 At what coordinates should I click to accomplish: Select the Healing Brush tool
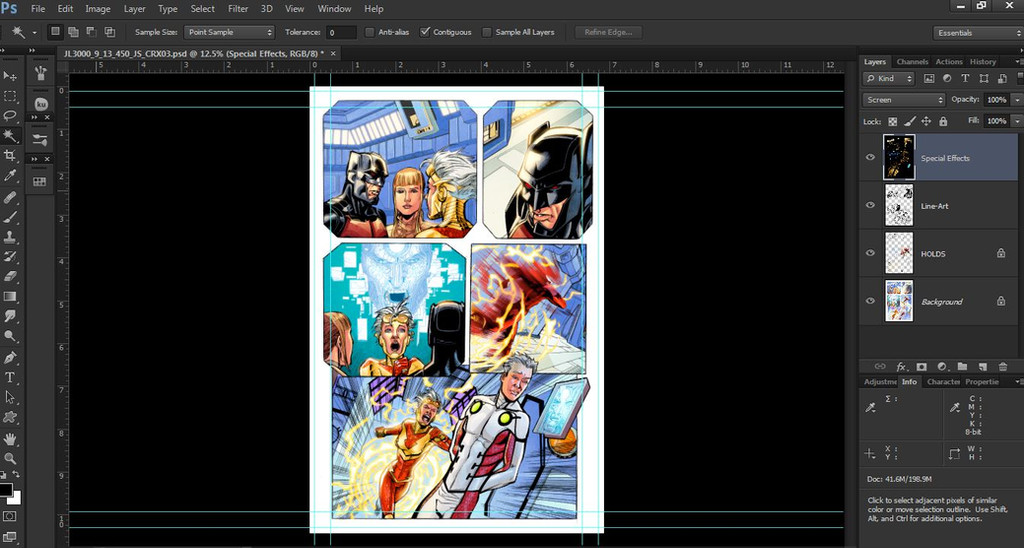[x=10, y=197]
